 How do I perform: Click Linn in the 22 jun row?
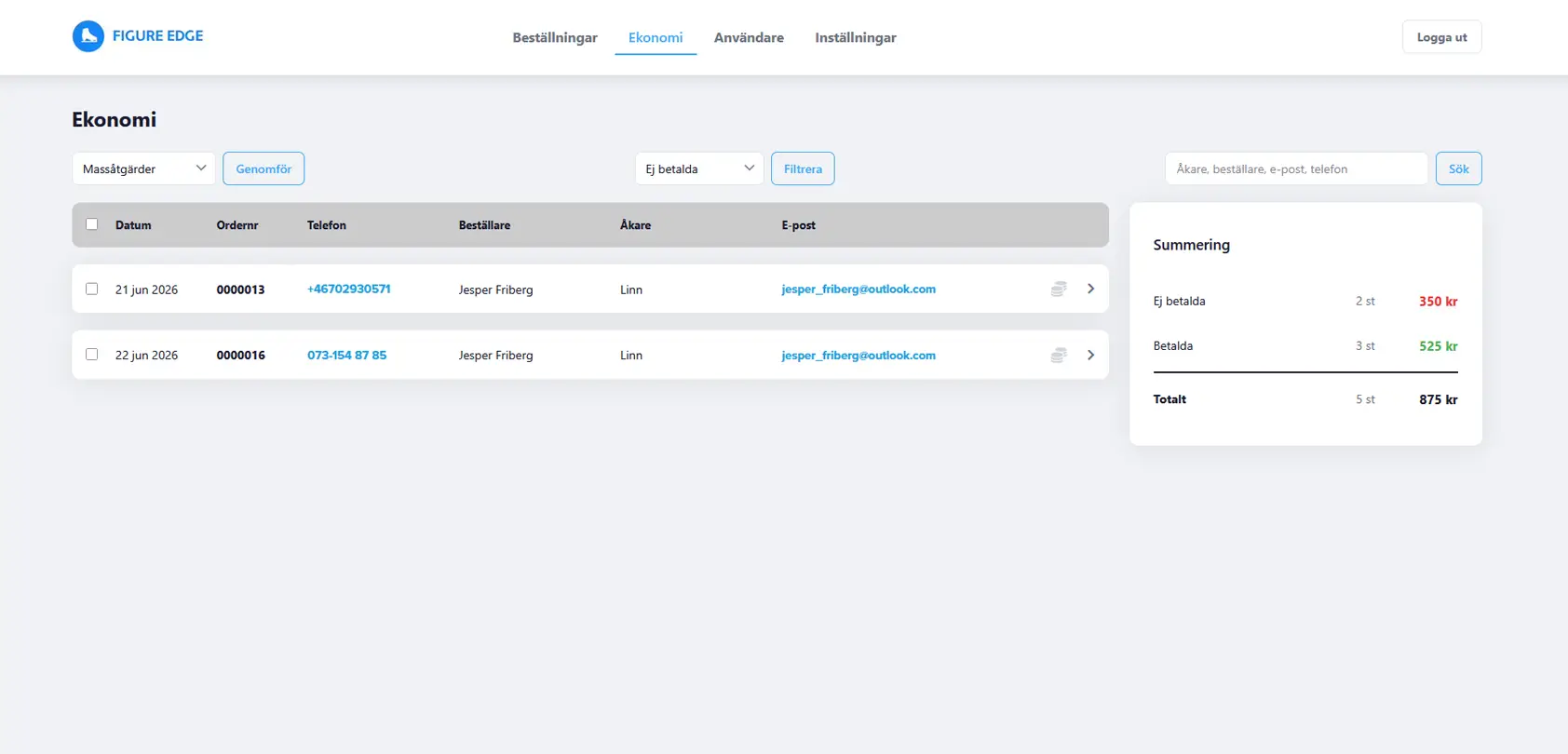coord(631,355)
